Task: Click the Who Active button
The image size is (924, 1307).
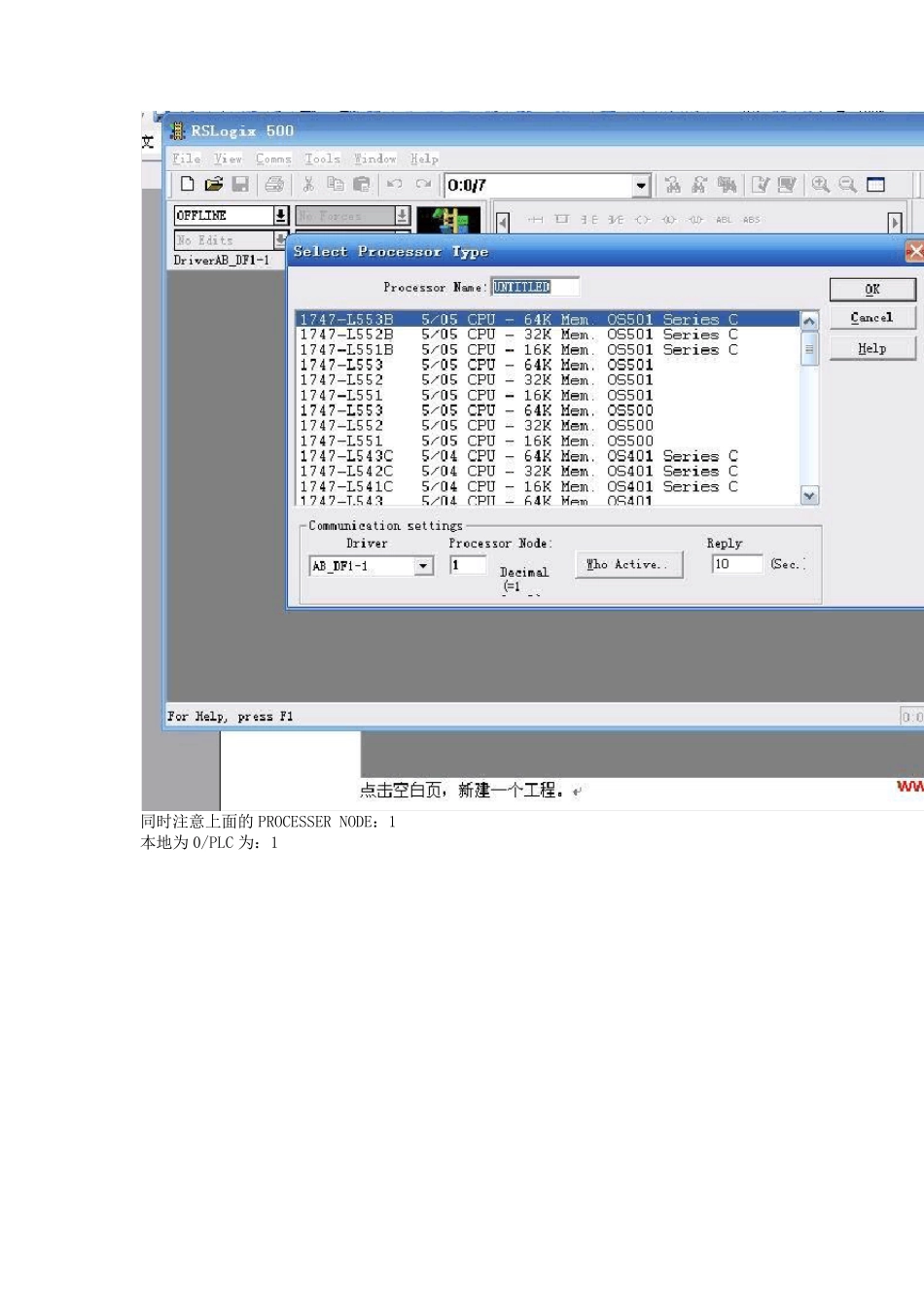Action: point(629,564)
